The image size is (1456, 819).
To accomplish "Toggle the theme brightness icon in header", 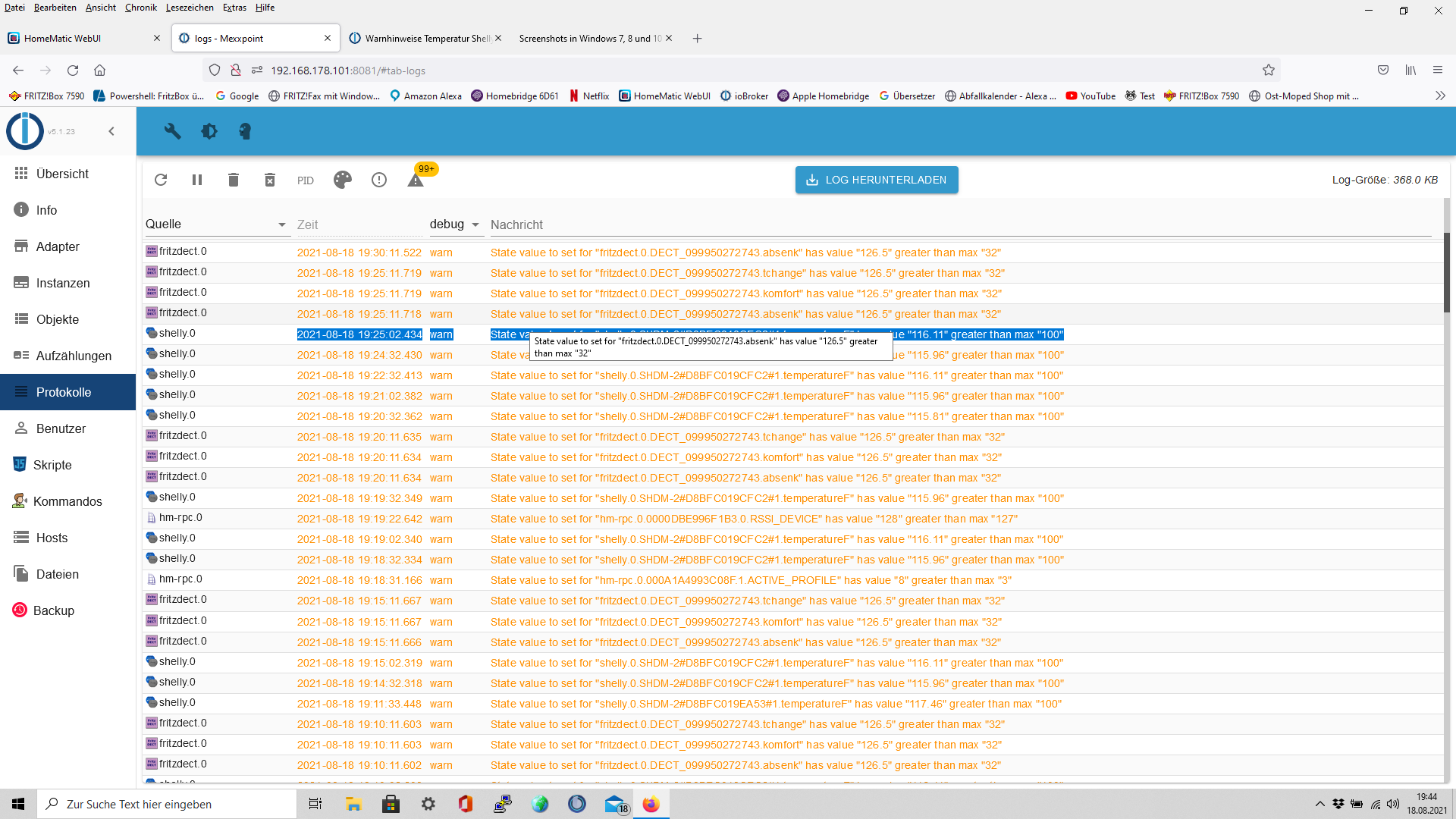I will (209, 131).
